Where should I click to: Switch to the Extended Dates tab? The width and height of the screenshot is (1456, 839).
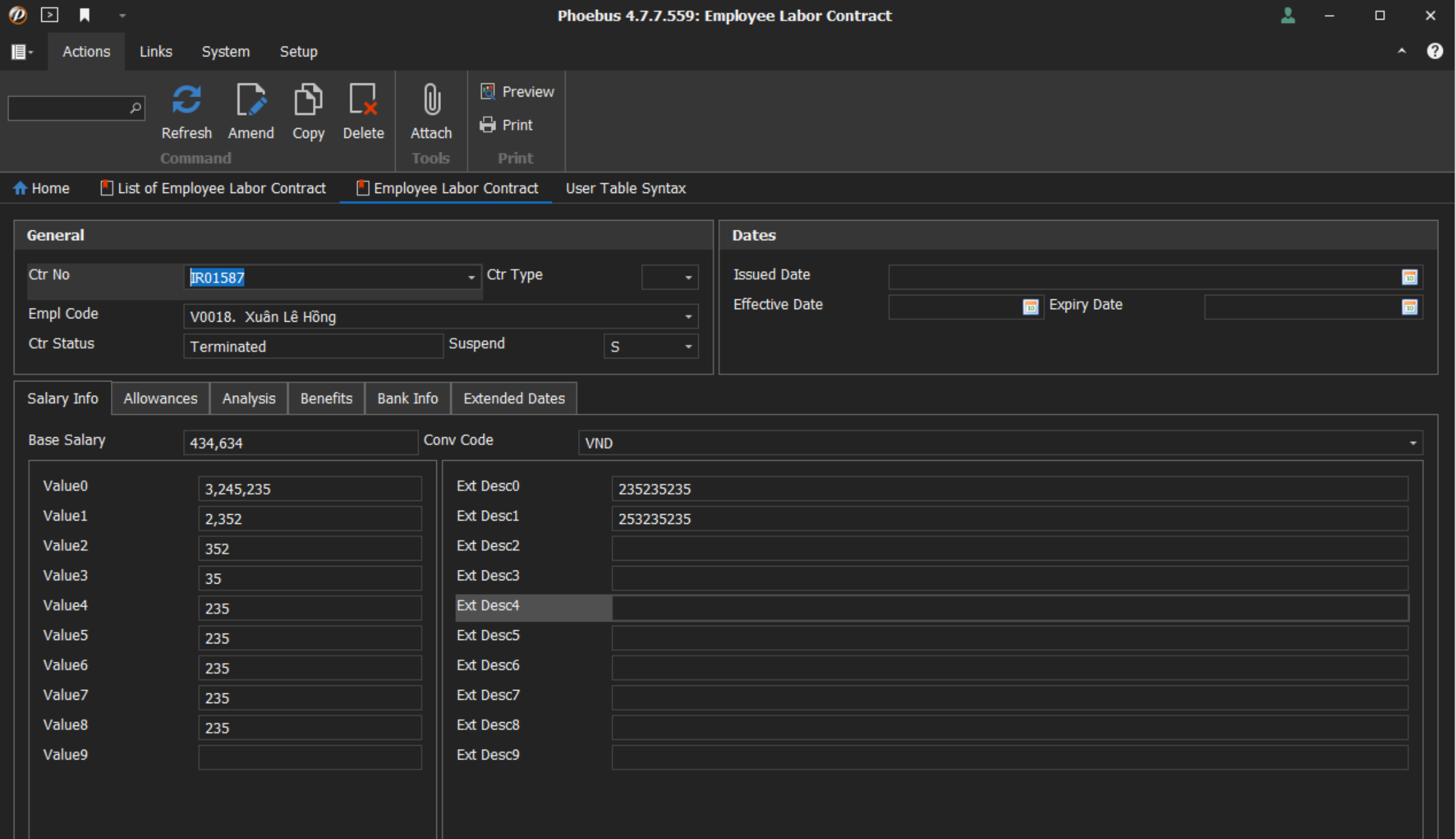click(514, 398)
